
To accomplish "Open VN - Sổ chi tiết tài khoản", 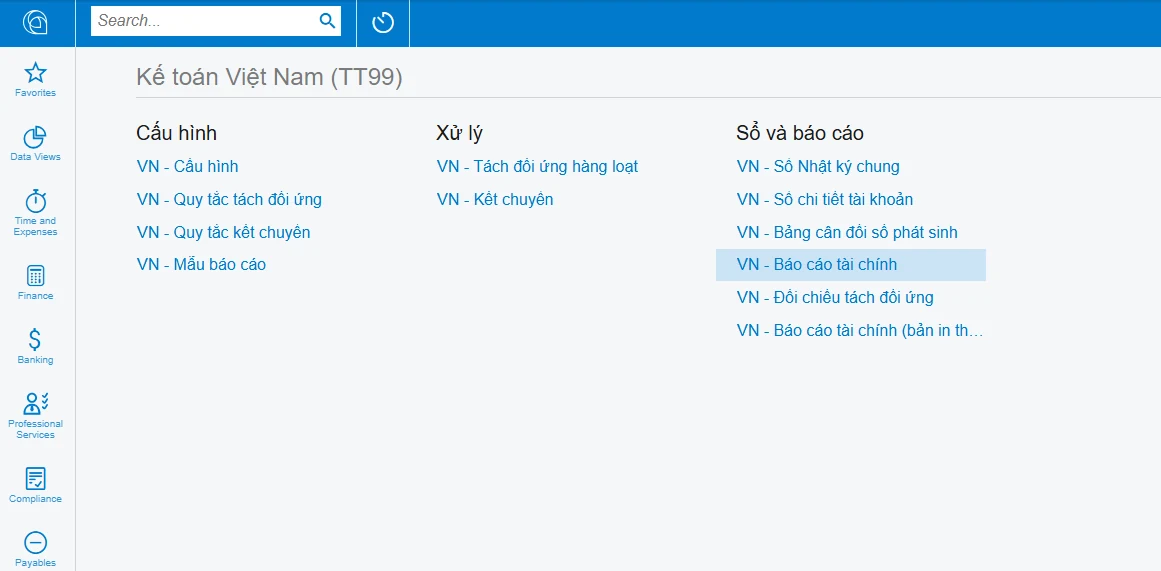I will pos(825,199).
